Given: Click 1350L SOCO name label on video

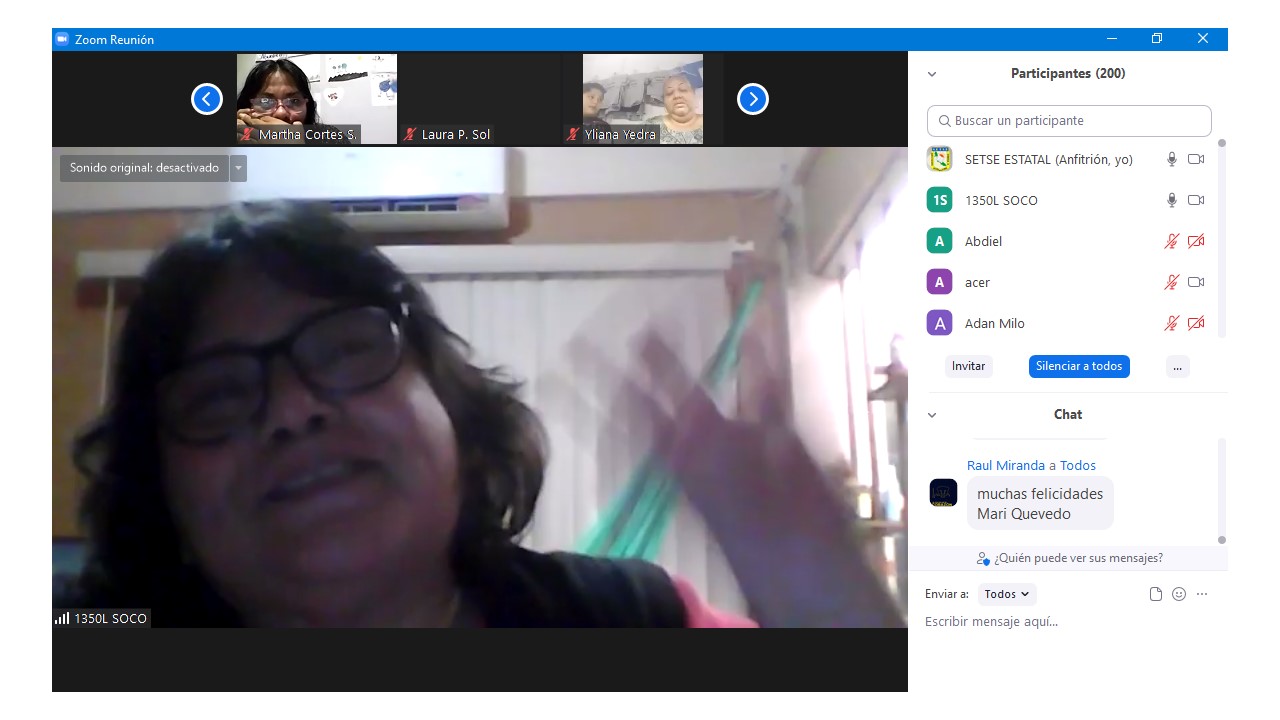Looking at the screenshot, I should (110, 619).
